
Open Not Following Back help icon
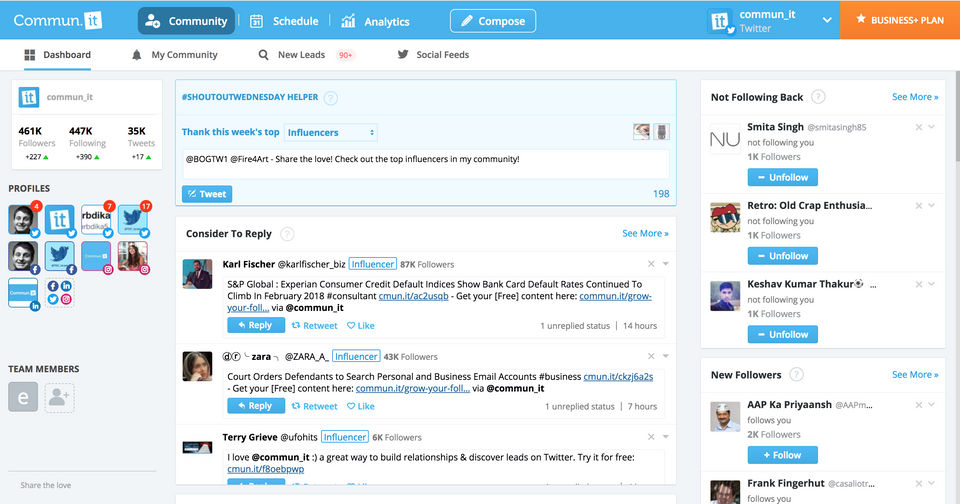818,97
